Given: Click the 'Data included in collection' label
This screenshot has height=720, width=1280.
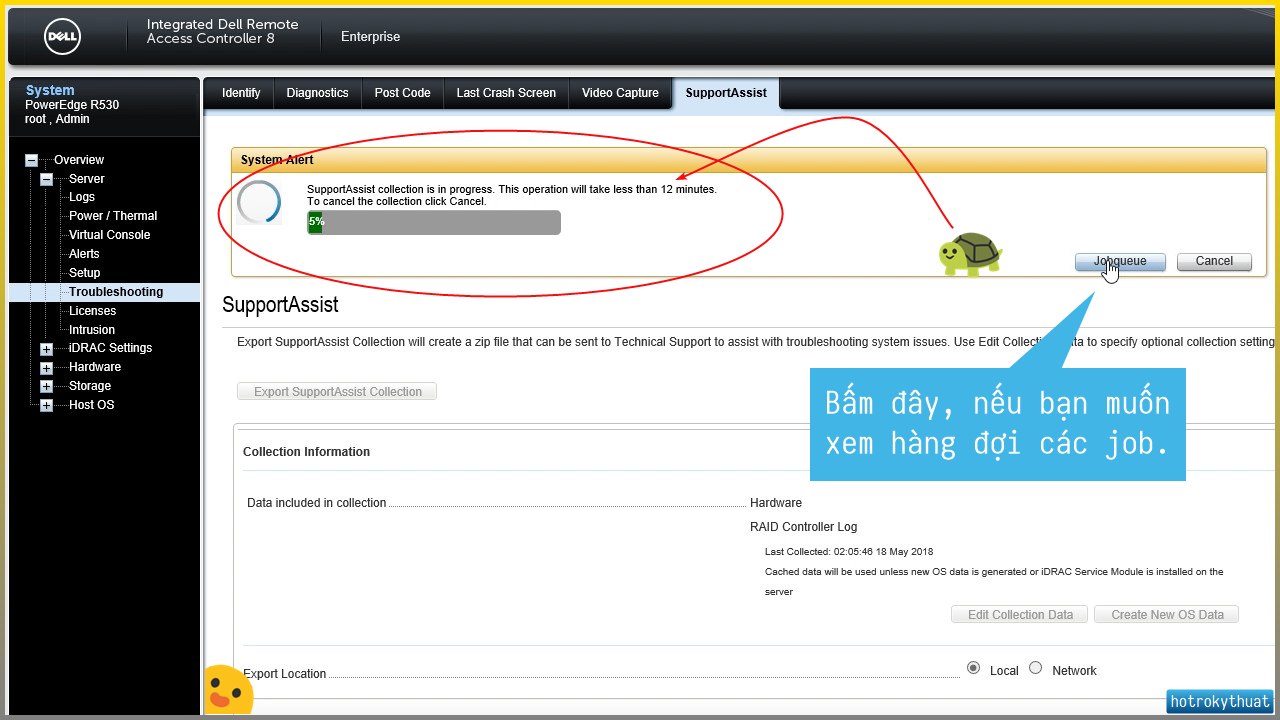Looking at the screenshot, I should point(316,503).
